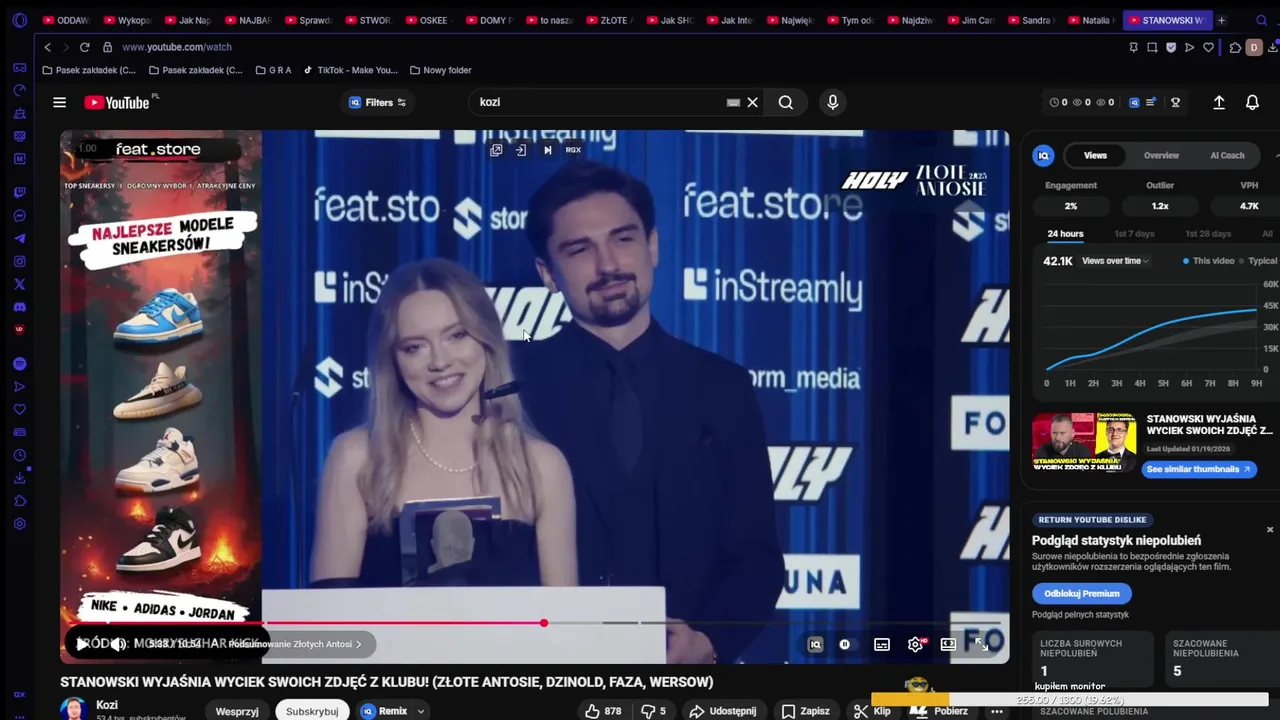Open the Stanowski thumbnail preview in sidebar

[1084, 442]
